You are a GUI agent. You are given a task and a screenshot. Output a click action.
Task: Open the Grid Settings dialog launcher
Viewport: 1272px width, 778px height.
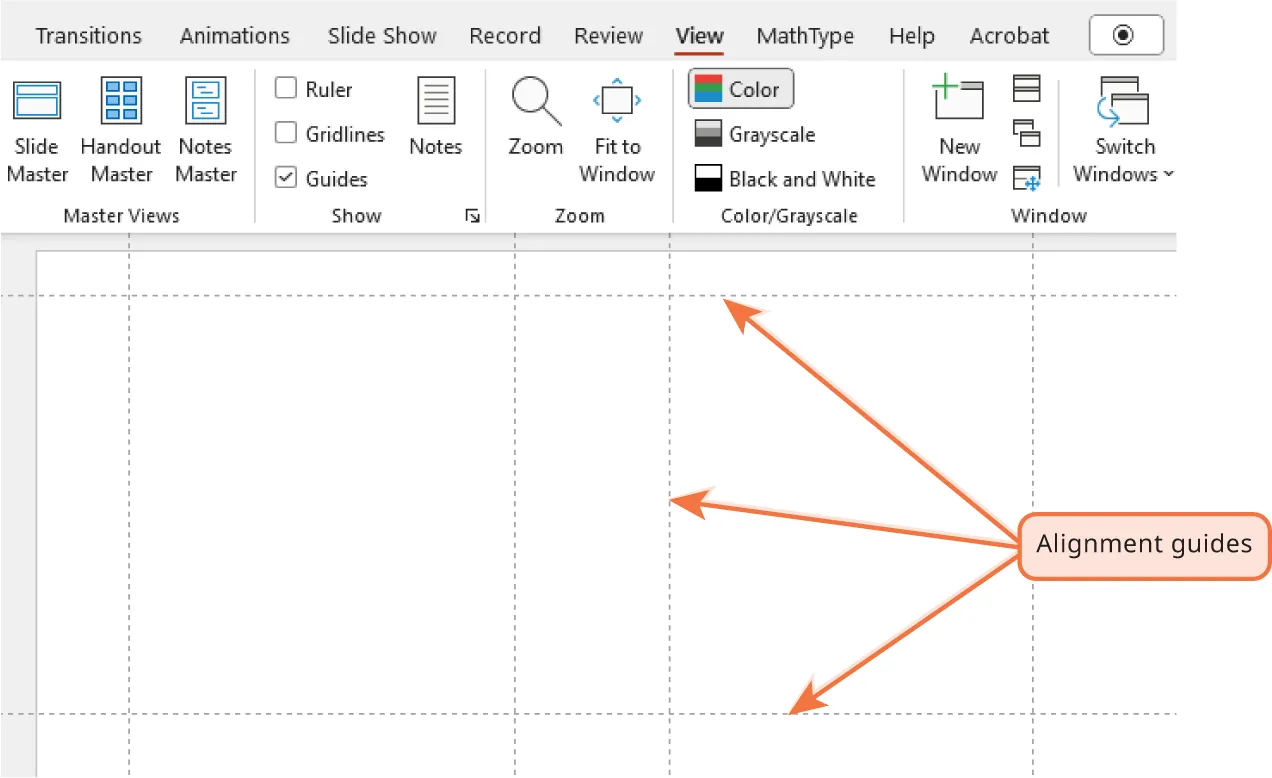[x=472, y=215]
